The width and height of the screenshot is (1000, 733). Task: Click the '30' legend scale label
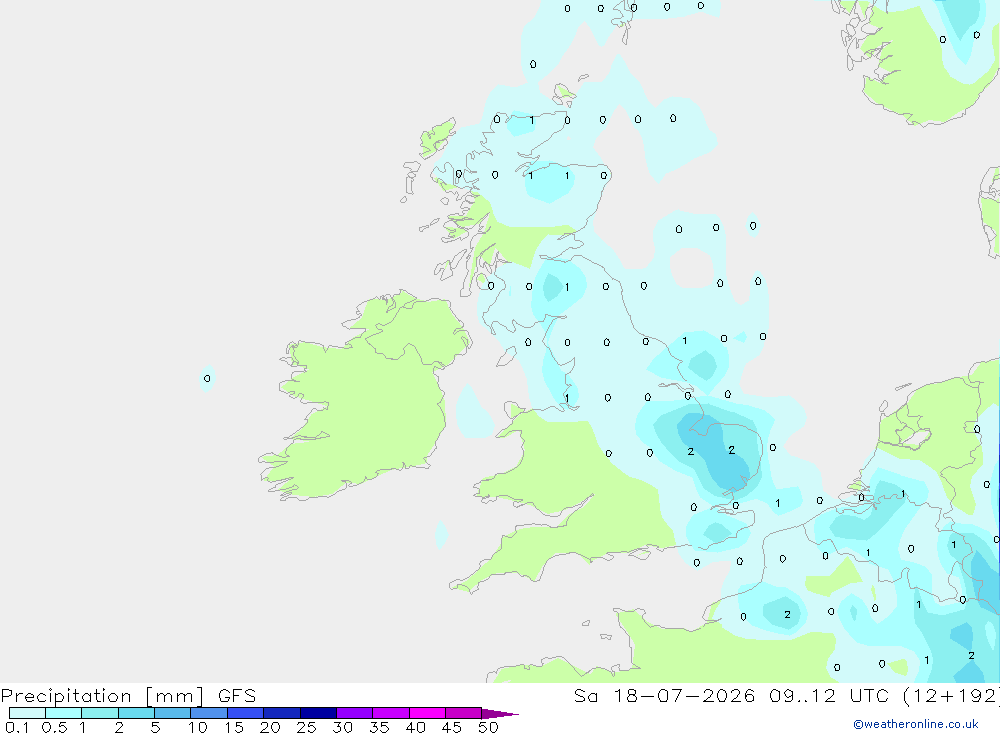343,727
